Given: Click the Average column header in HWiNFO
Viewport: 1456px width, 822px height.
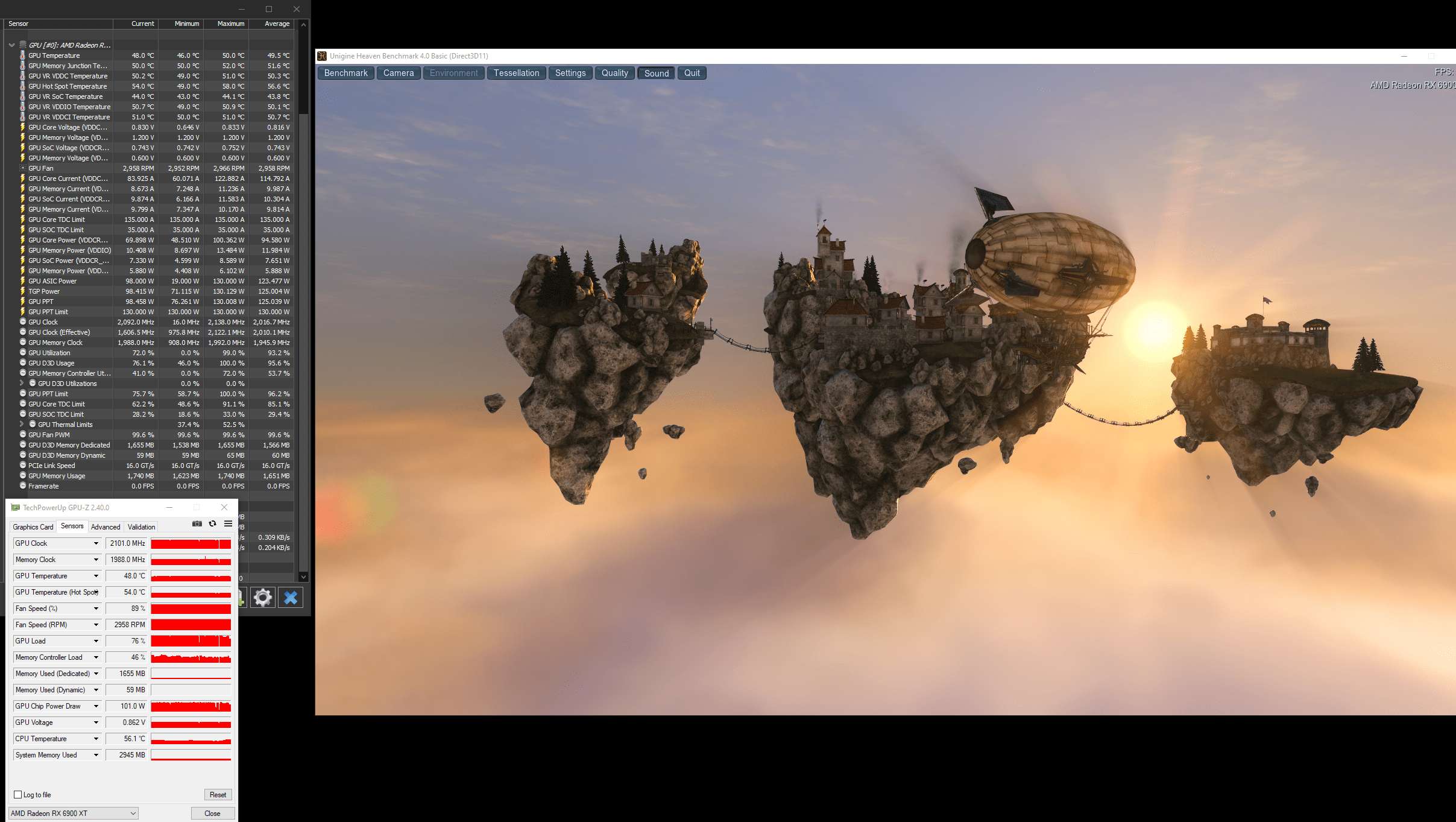Looking at the screenshot, I should 271,24.
